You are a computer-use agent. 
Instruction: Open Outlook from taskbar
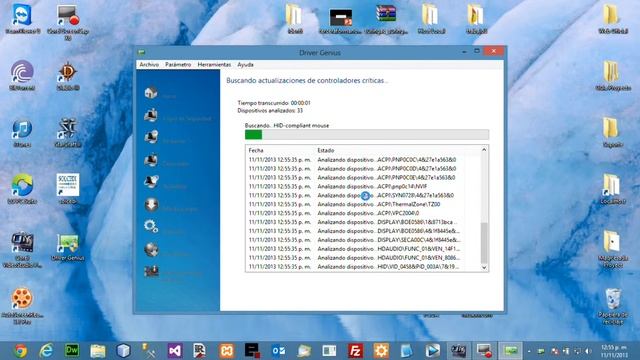[278, 351]
